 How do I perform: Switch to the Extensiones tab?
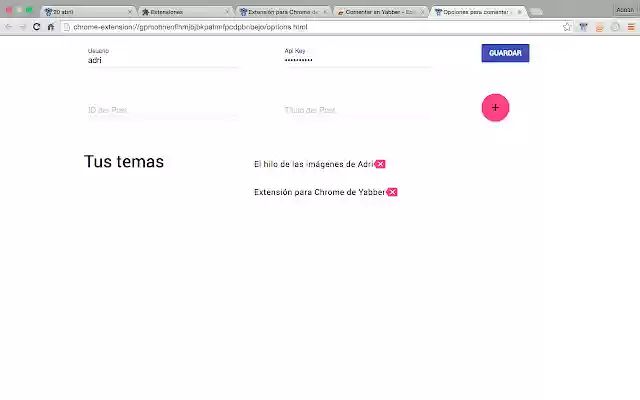[186, 12]
